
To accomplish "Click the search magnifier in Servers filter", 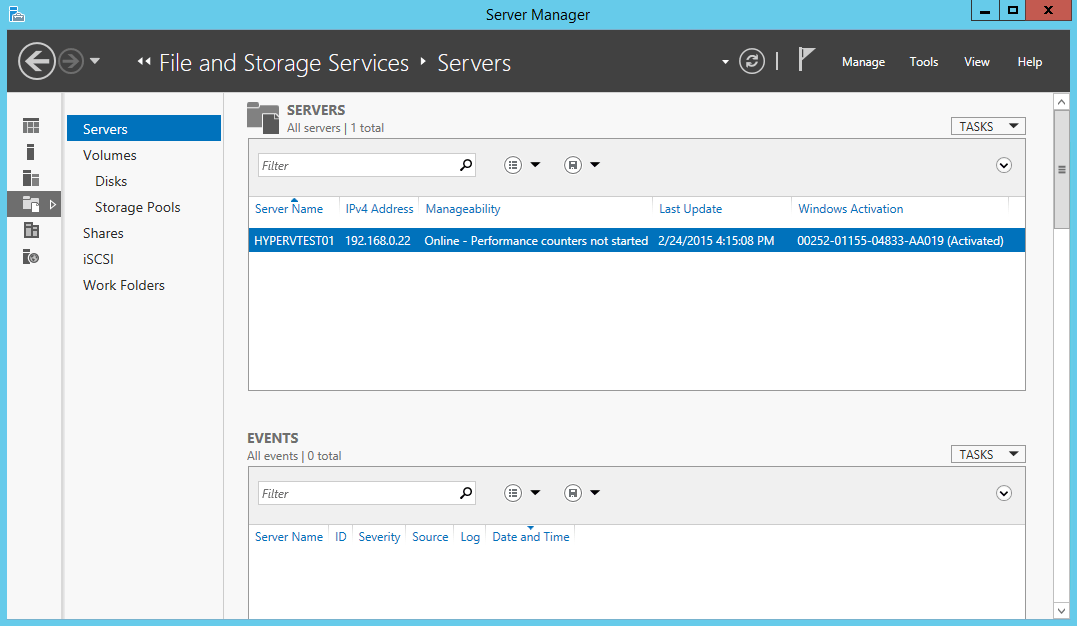I will pyautogui.click(x=466, y=165).
